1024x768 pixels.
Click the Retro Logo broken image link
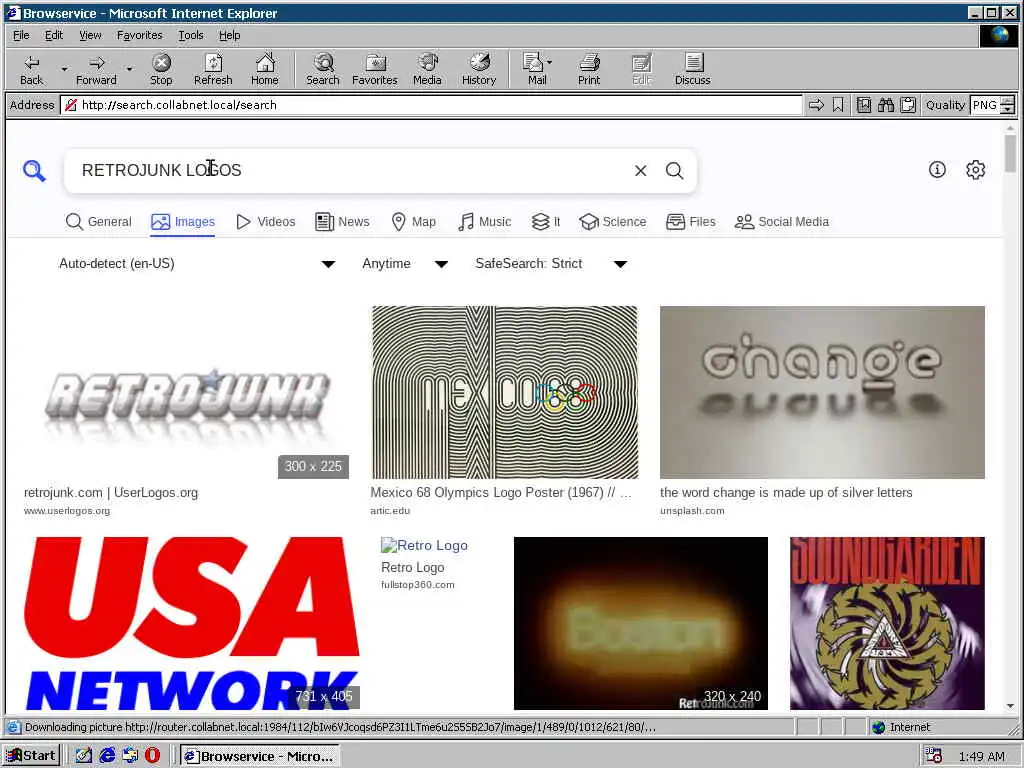[424, 545]
